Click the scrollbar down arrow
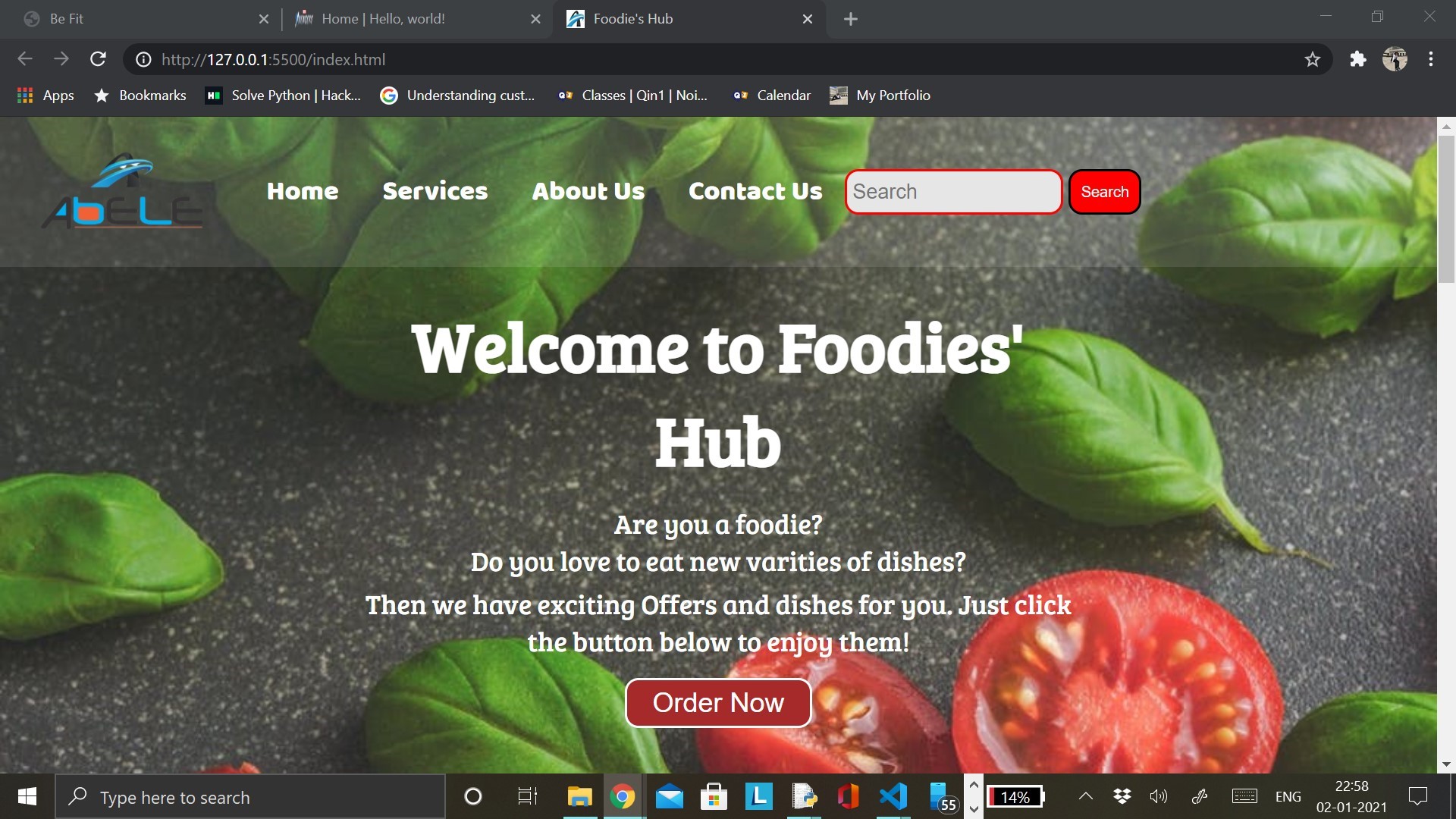The image size is (1456, 819). 1446,764
